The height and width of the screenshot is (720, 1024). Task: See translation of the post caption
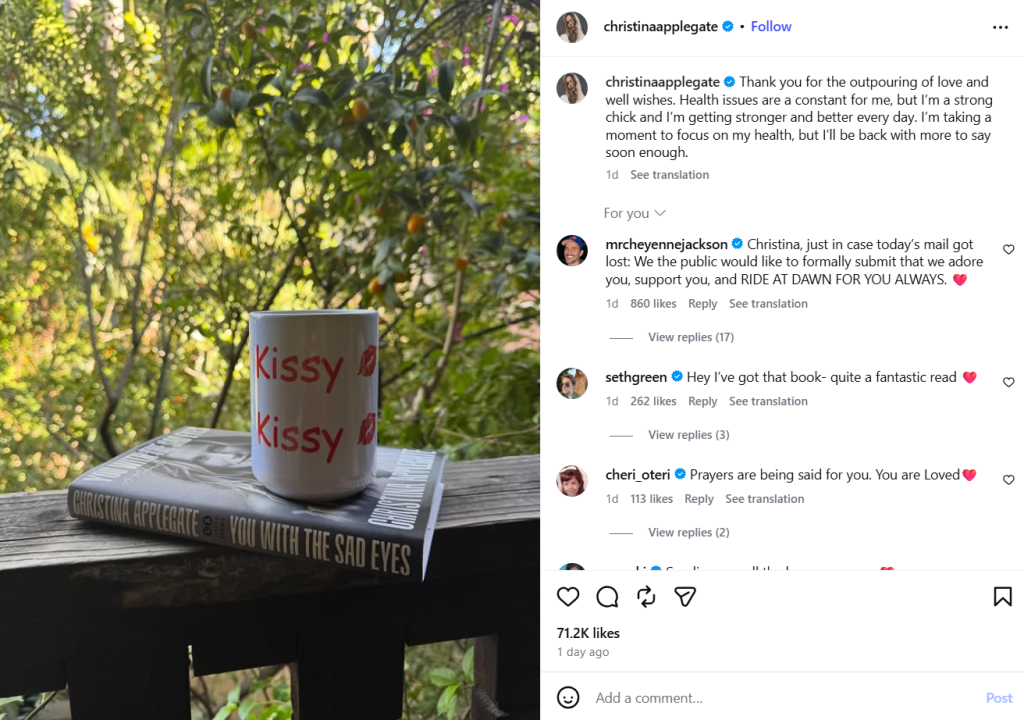[669, 175]
